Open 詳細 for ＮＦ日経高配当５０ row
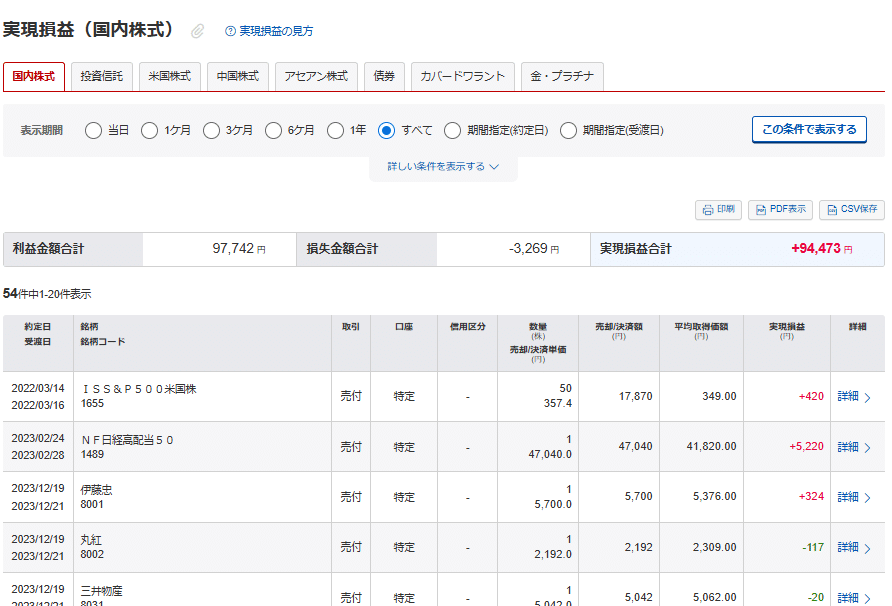This screenshot has width=892, height=606. point(854,447)
